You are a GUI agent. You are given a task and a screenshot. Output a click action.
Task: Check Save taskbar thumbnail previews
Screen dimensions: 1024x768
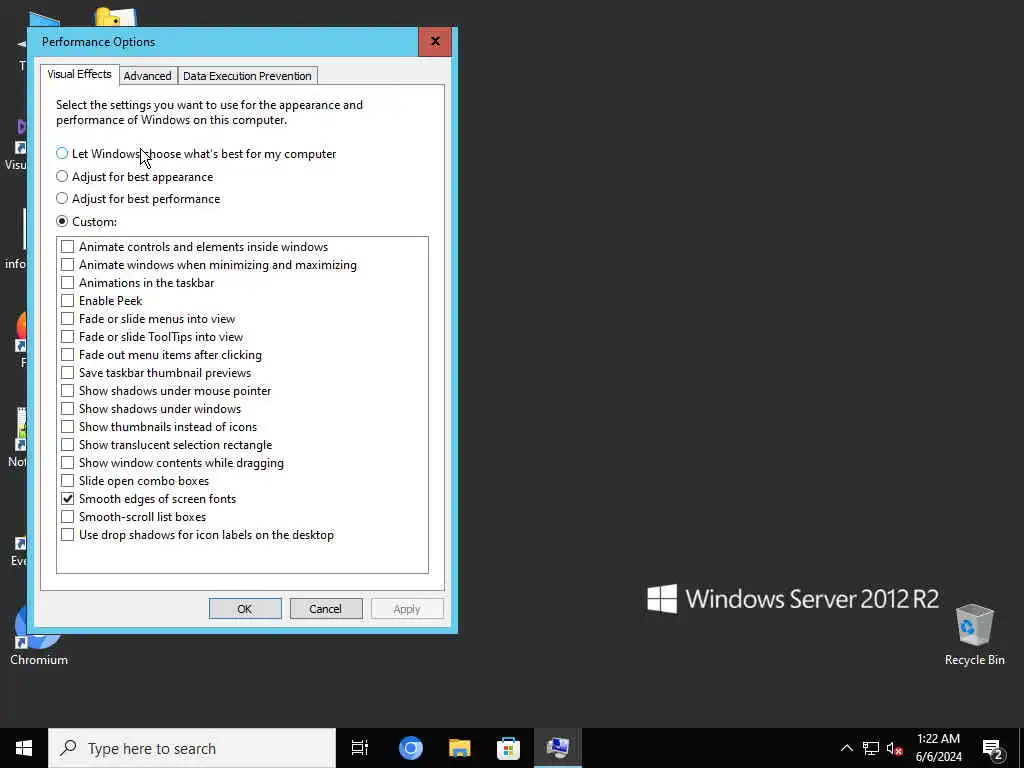pyautogui.click(x=67, y=373)
